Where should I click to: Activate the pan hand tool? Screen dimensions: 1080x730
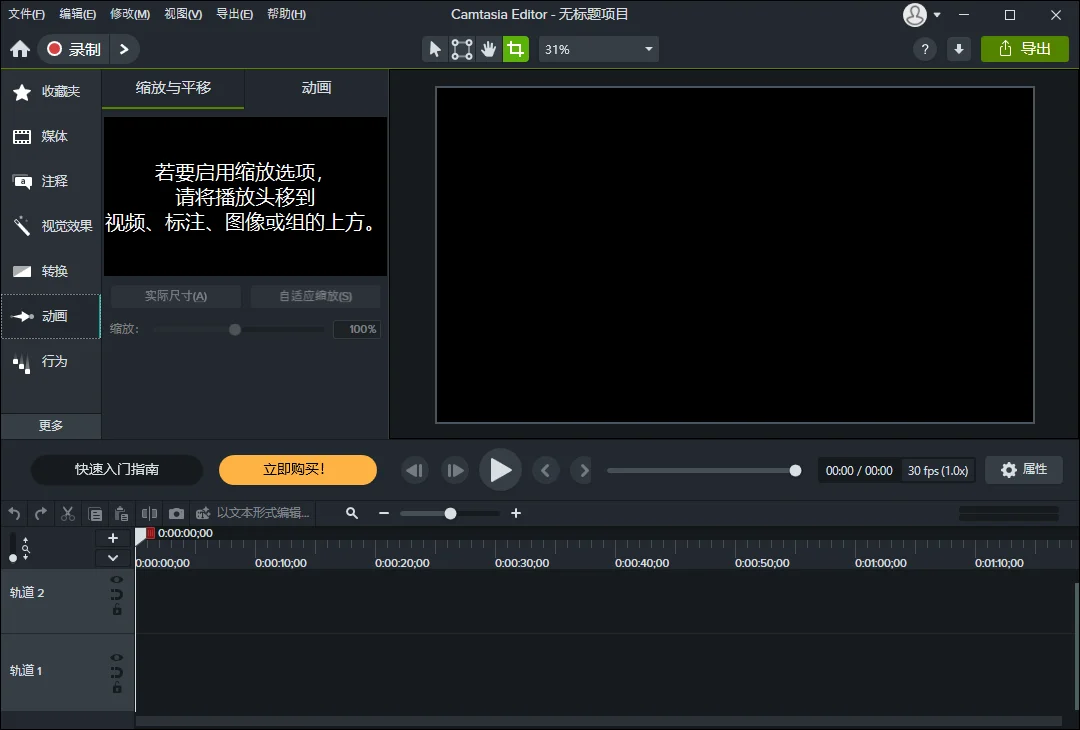[488, 49]
